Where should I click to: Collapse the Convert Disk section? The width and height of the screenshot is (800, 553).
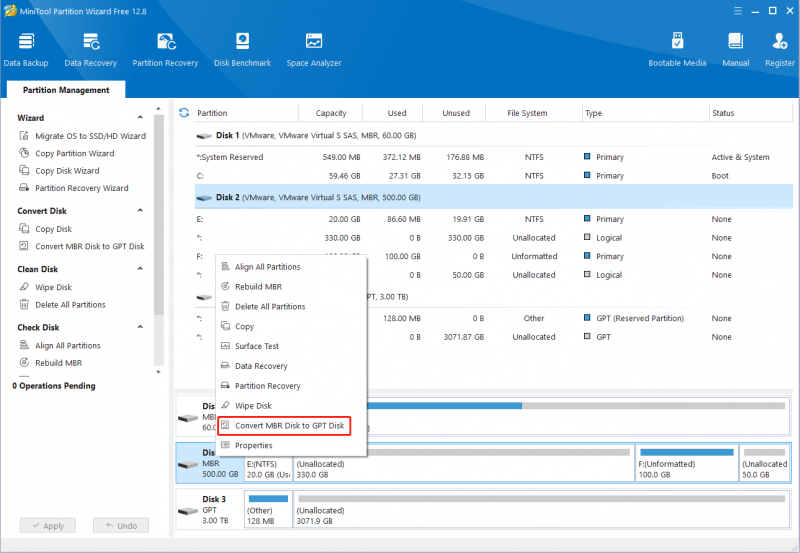point(140,211)
